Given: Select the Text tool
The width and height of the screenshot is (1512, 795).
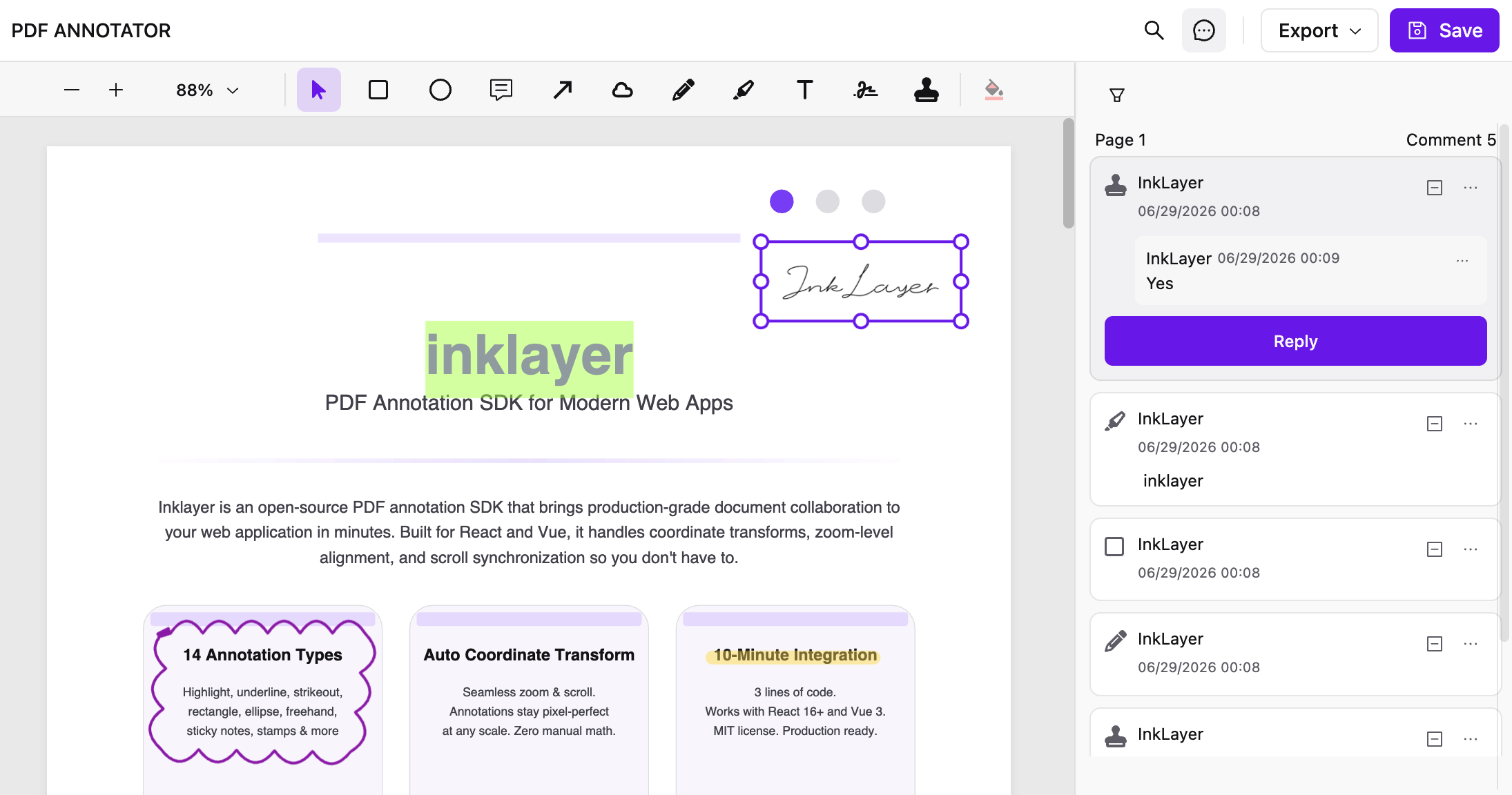Looking at the screenshot, I should 804,90.
